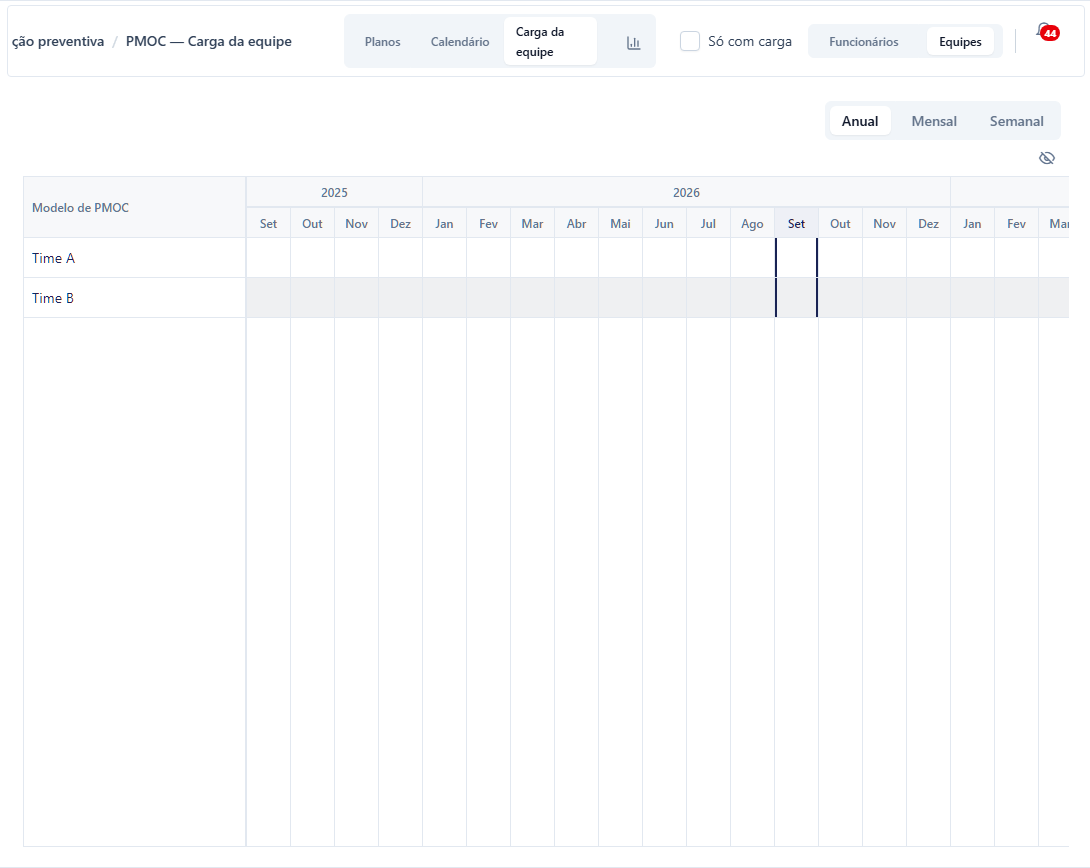Go to preventiva breadcrumb link
The image size is (1090, 868).
coord(58,42)
